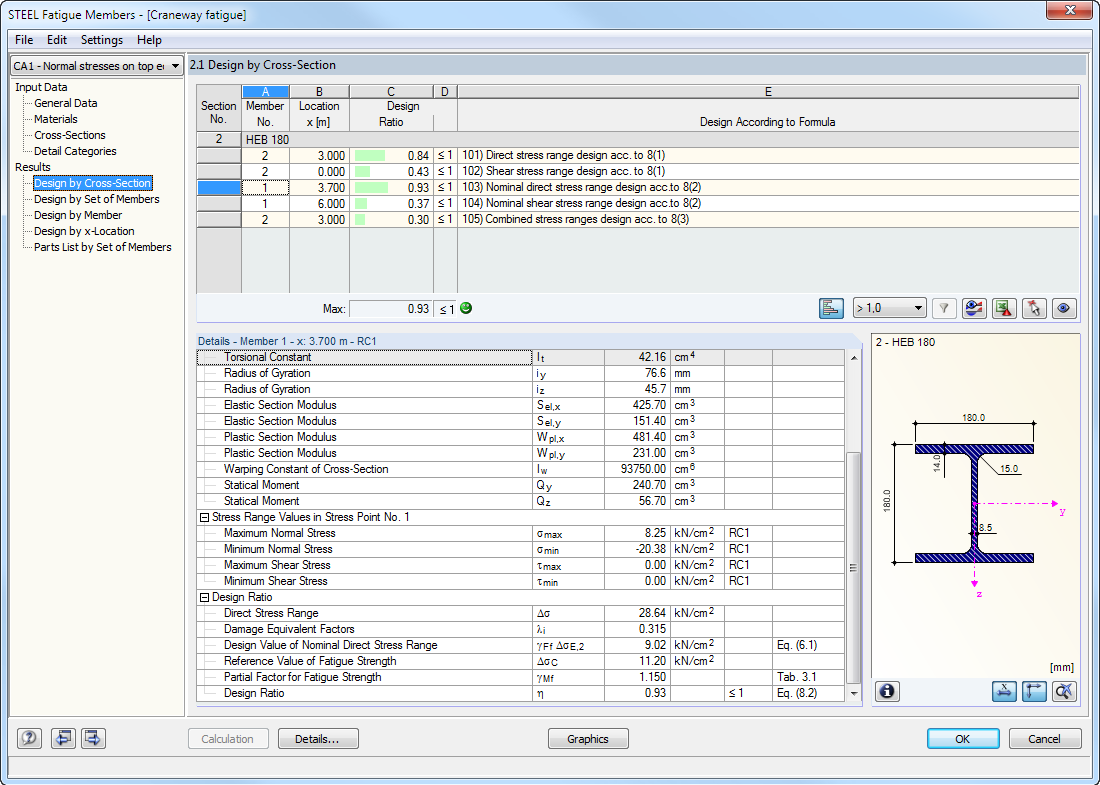Select the row '102) Shear stress range design'
The image size is (1100, 785).
638,171
